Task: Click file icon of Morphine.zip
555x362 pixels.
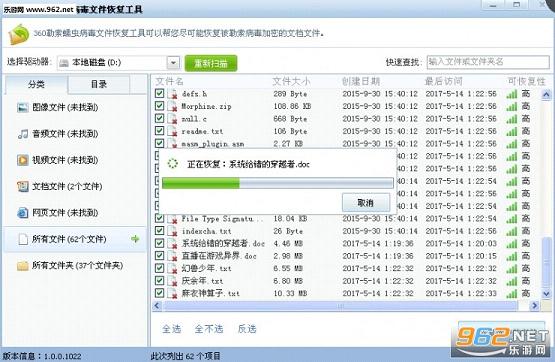Action: pos(173,107)
